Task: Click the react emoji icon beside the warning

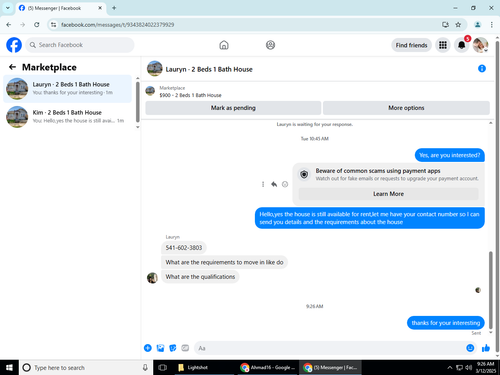Action: [285, 184]
